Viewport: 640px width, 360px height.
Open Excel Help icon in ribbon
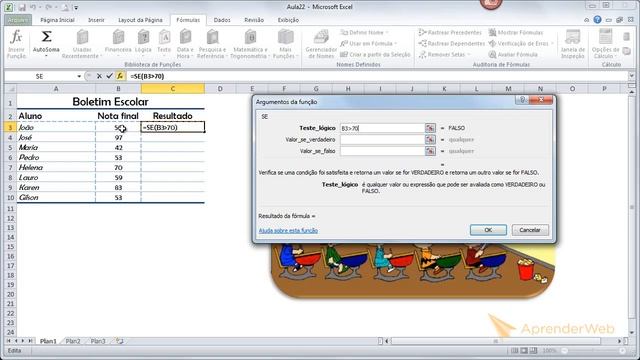pyautogui.click(x=597, y=20)
